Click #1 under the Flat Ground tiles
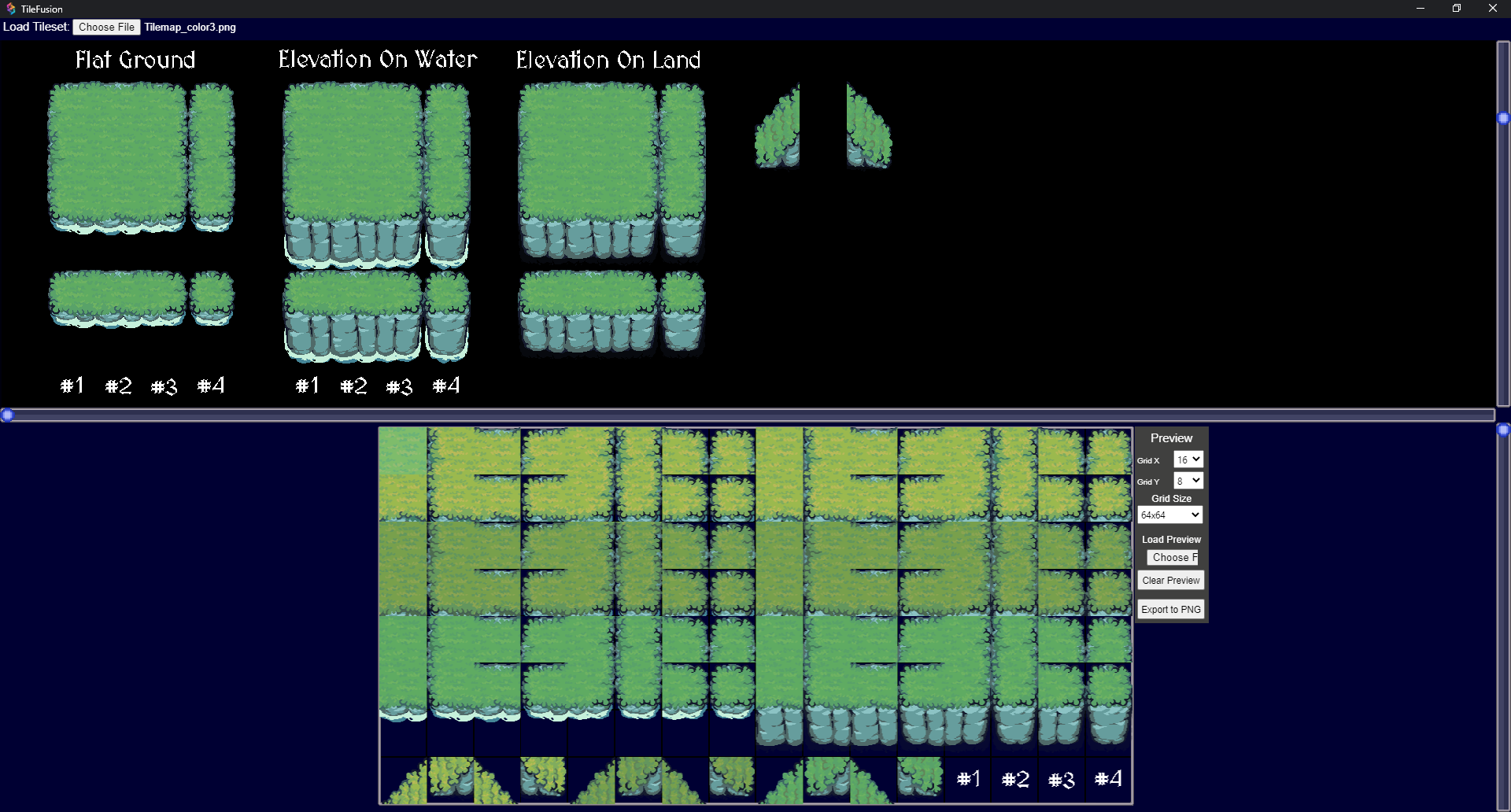1511x812 pixels. [x=72, y=386]
